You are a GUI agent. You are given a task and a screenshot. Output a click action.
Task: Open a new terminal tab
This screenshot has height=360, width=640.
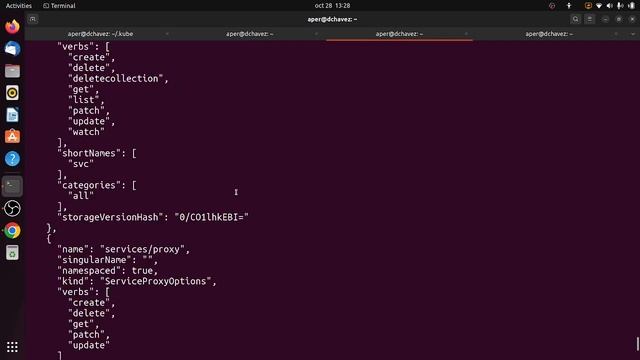(33, 19)
